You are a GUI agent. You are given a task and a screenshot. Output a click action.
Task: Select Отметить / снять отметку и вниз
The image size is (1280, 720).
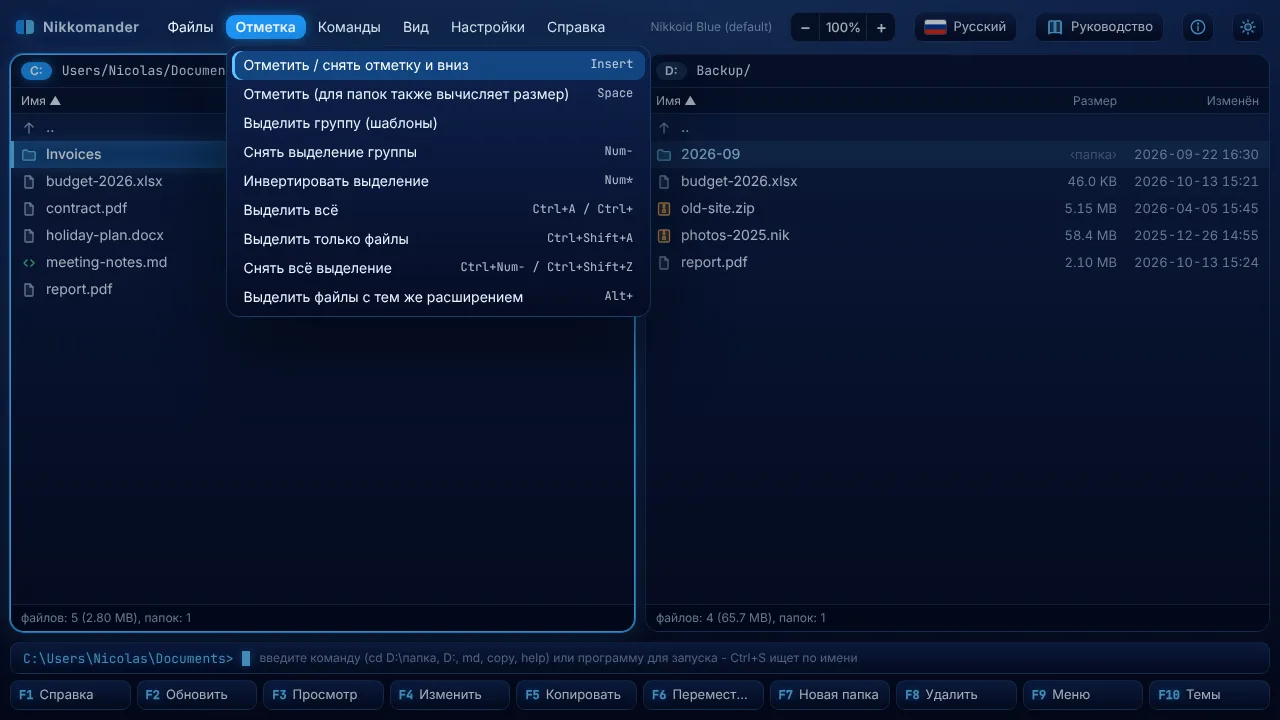tap(438, 65)
